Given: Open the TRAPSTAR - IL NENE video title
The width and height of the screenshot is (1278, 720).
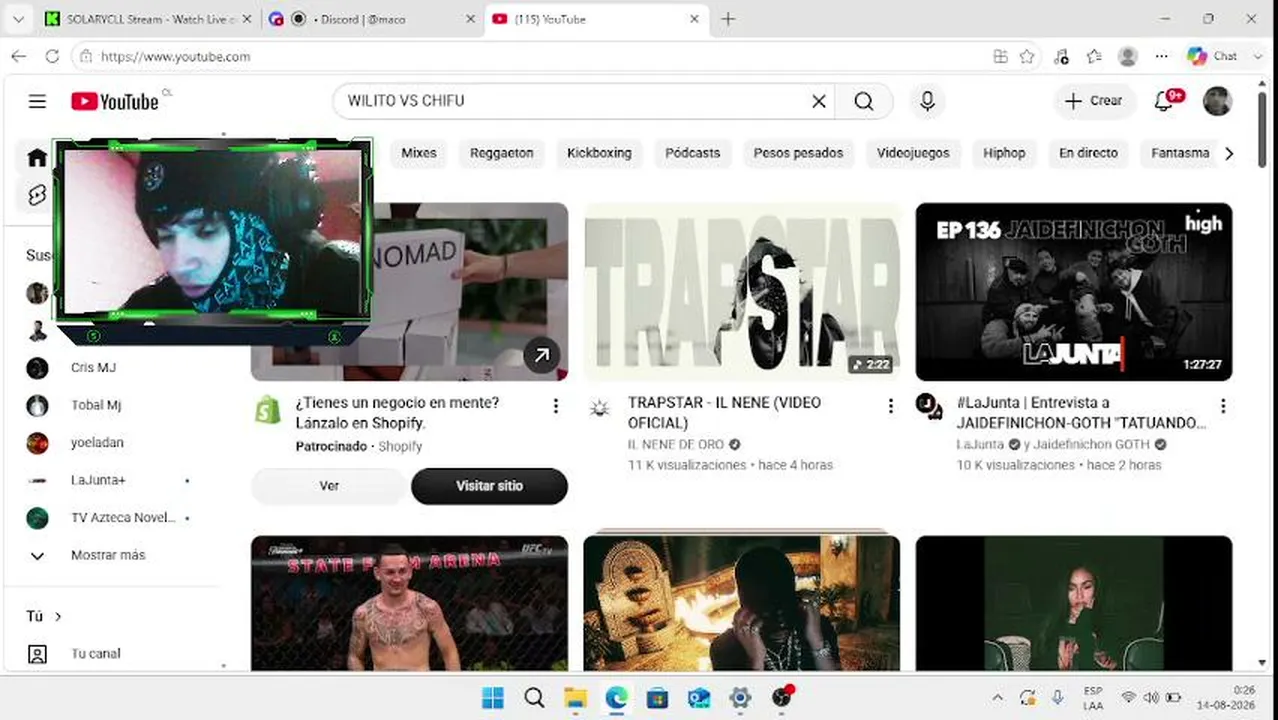Looking at the screenshot, I should (x=725, y=413).
